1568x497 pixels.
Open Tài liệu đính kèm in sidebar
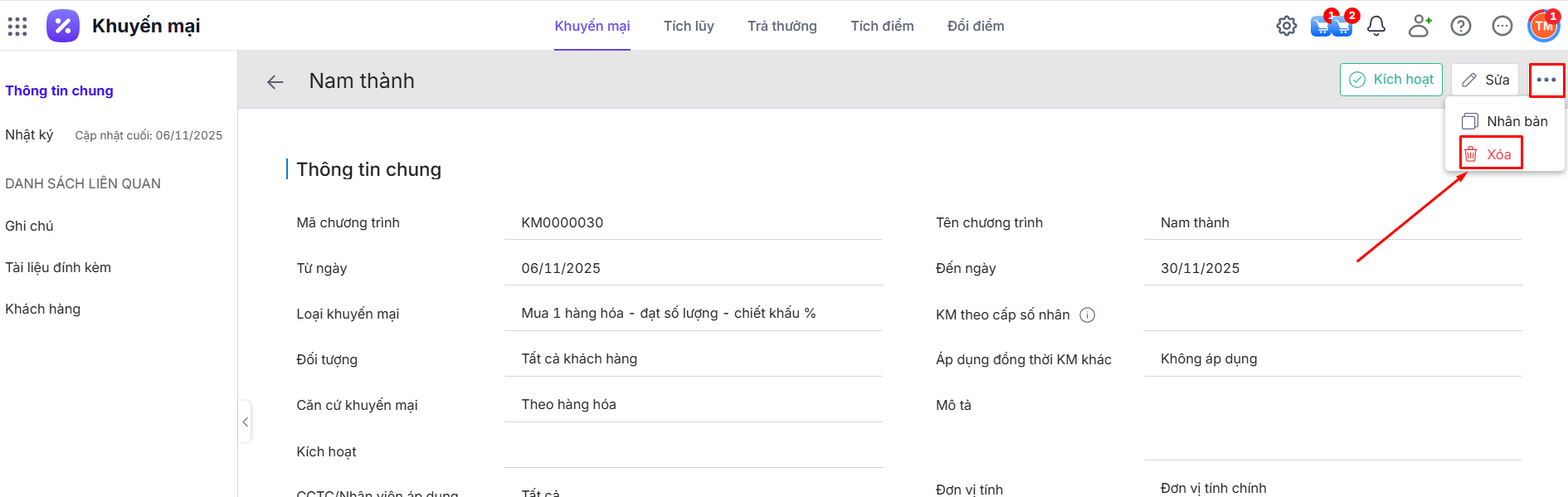(58, 268)
